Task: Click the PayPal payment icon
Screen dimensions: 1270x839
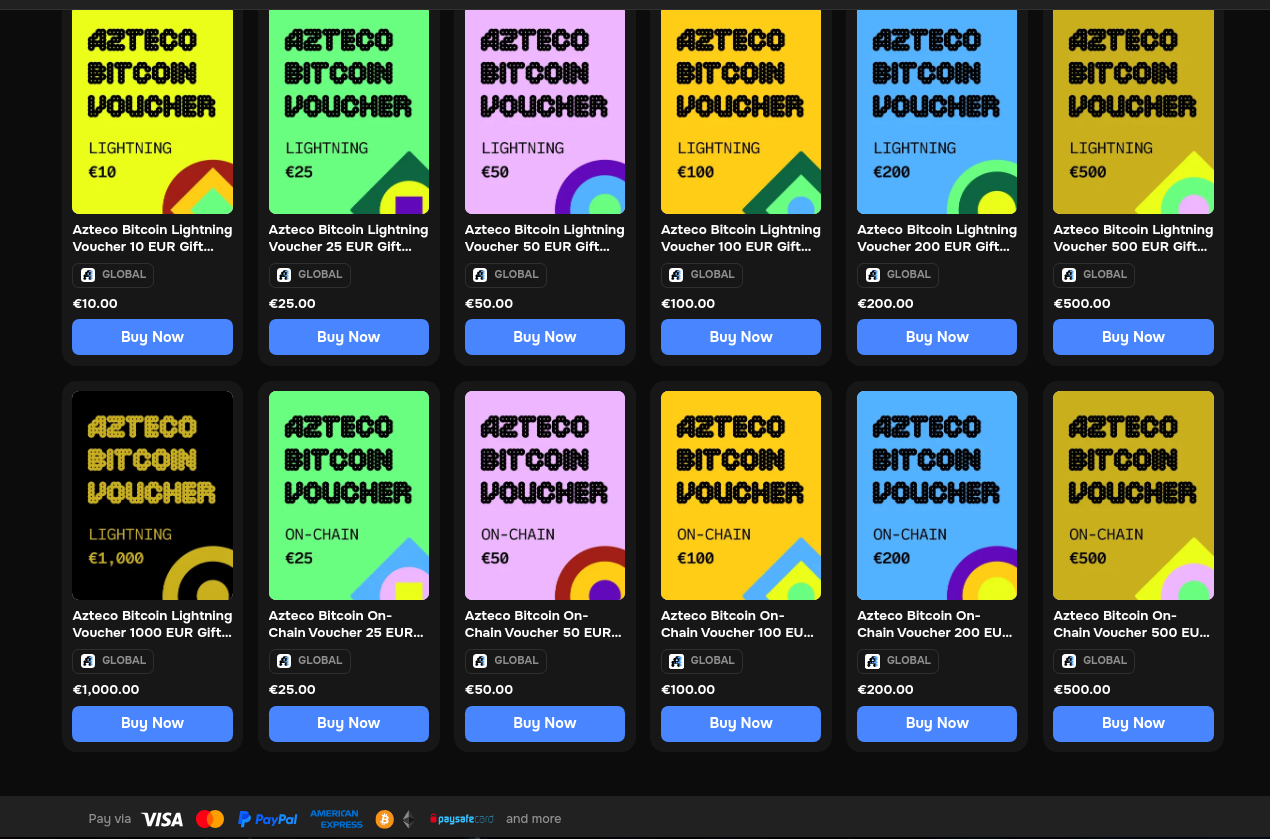Action: 267,818
